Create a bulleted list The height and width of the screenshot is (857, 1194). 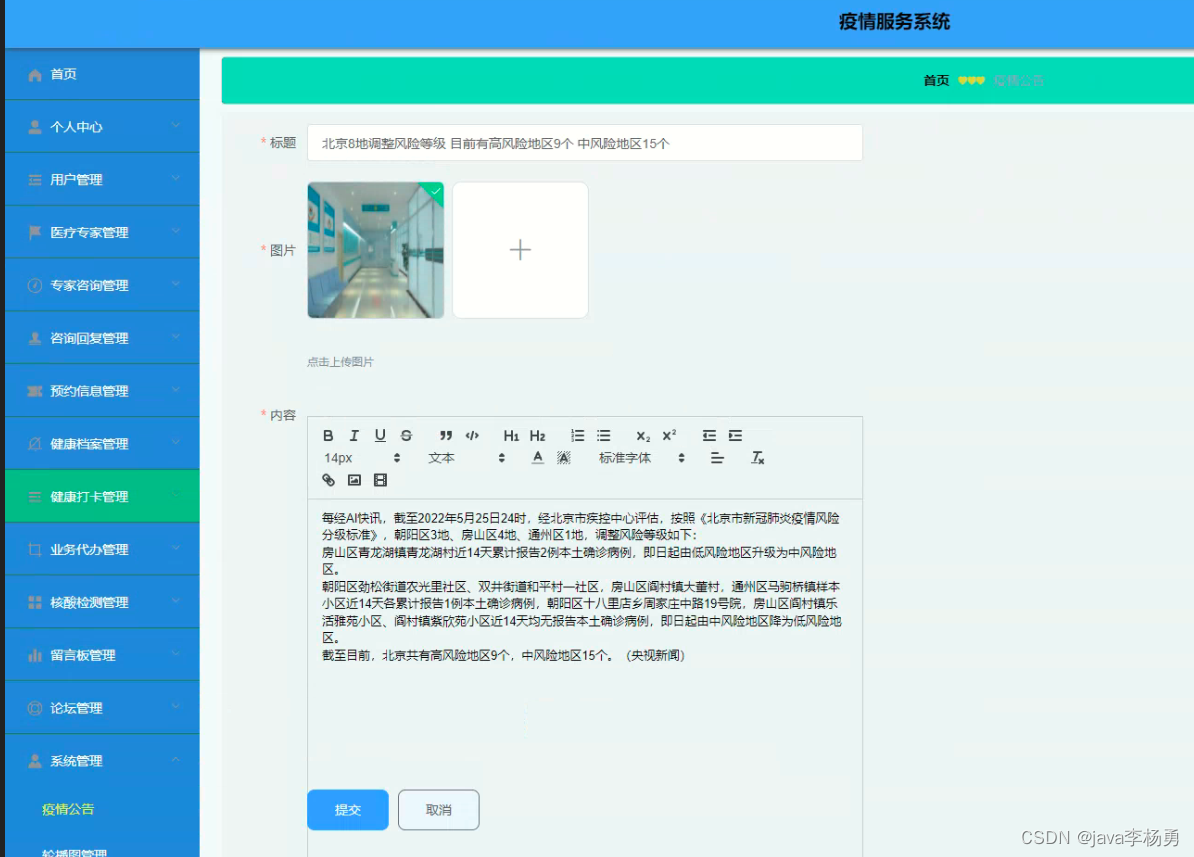[604, 436]
